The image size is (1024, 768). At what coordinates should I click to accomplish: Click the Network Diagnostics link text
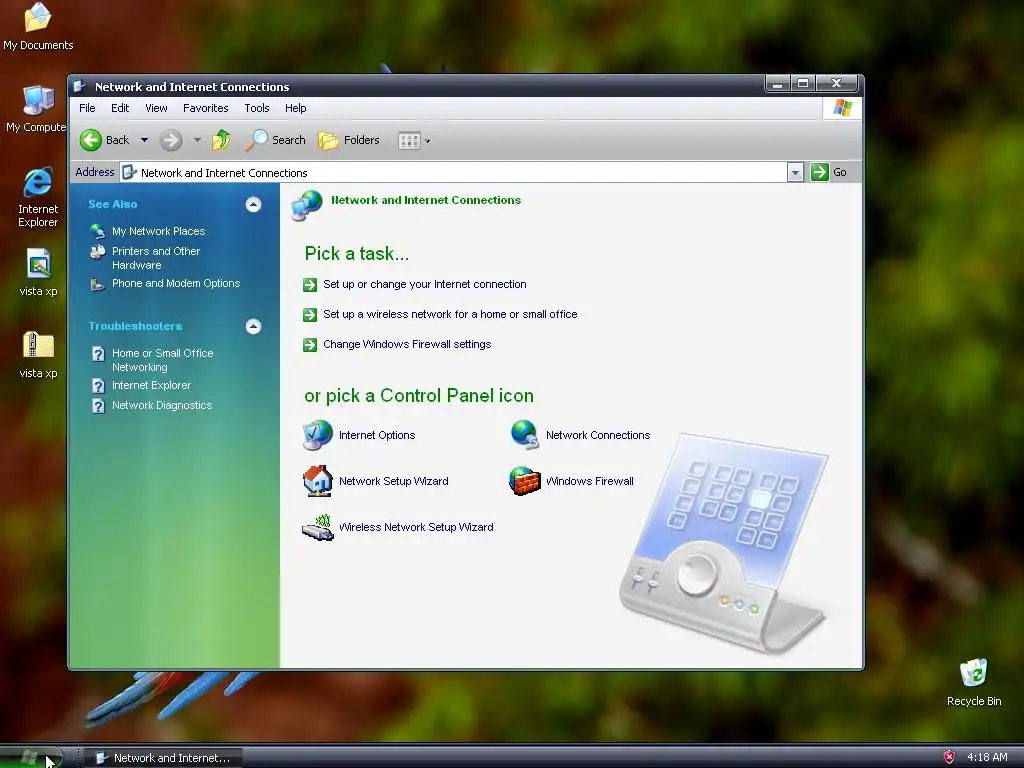[x=162, y=405]
